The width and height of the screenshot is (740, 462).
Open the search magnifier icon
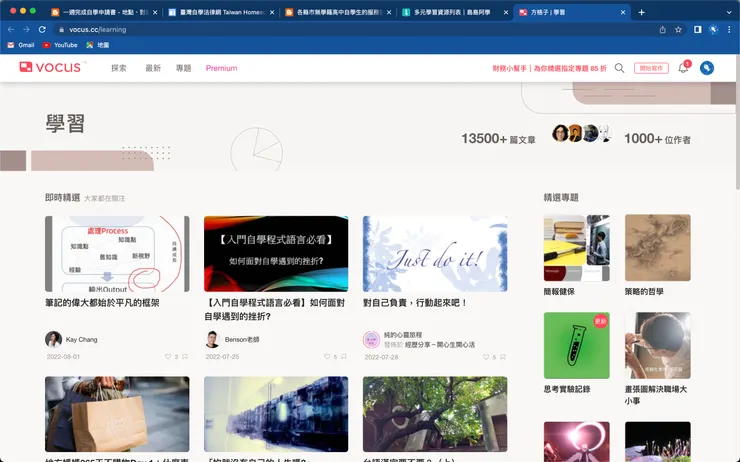[620, 68]
